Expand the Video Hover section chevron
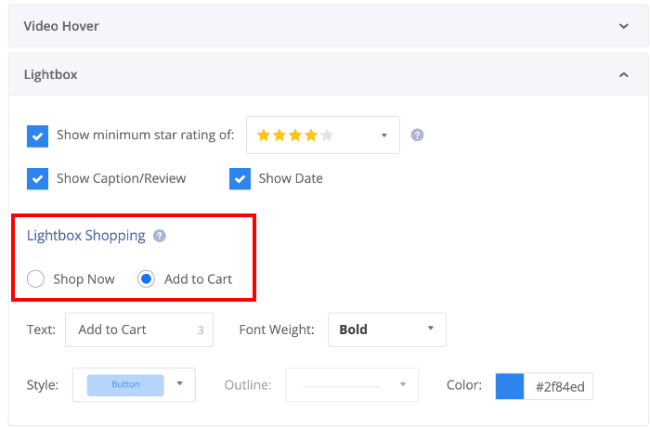The height and width of the screenshot is (427, 650). 624,26
